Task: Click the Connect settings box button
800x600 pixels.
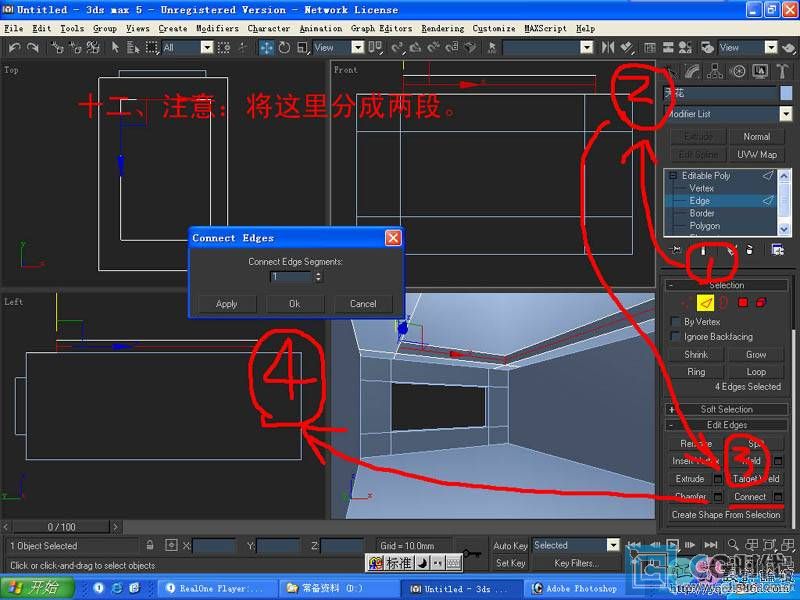Action: pyautogui.click(x=778, y=496)
